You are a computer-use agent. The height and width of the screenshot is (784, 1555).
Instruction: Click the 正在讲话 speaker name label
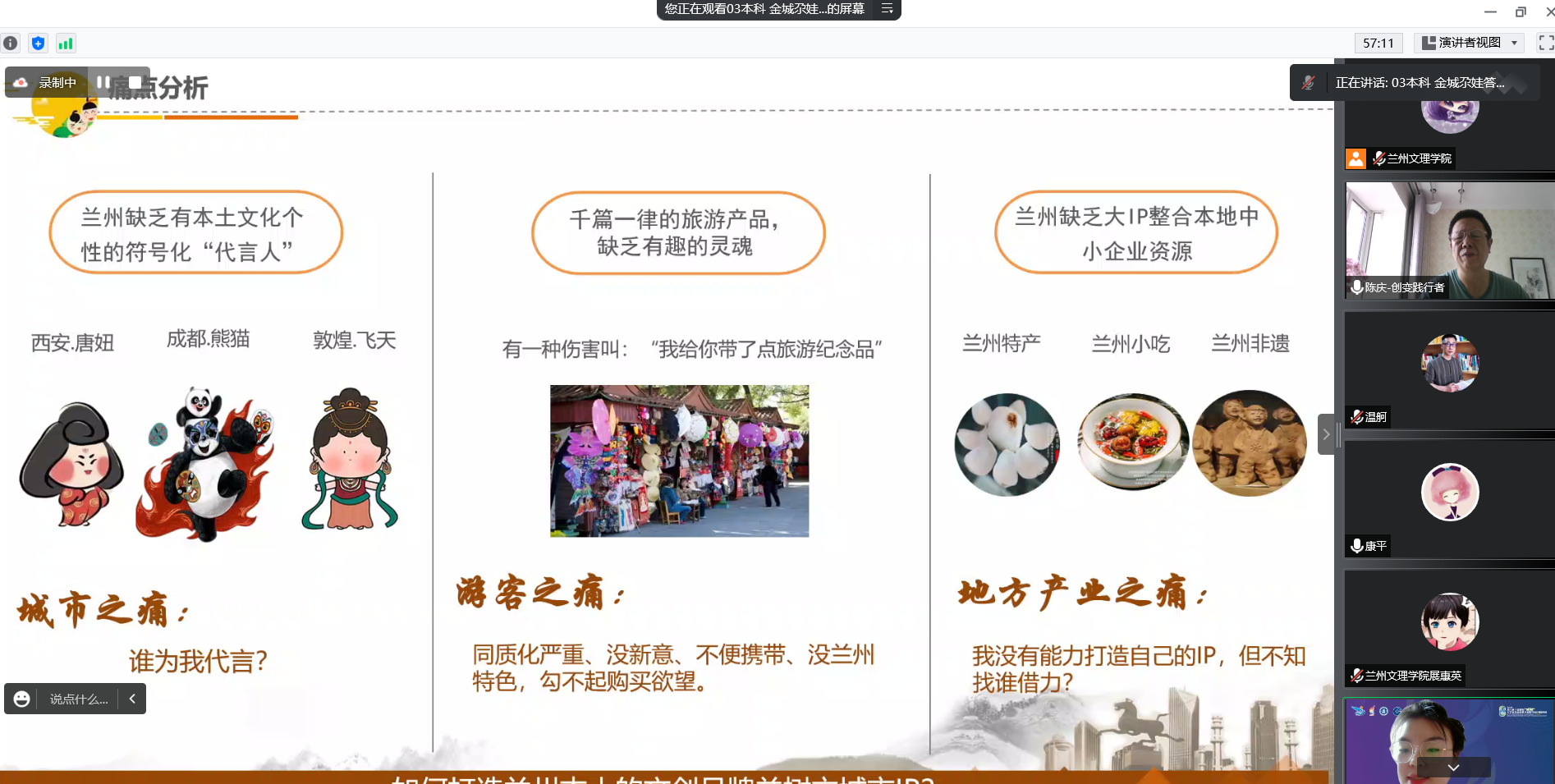[1420, 83]
